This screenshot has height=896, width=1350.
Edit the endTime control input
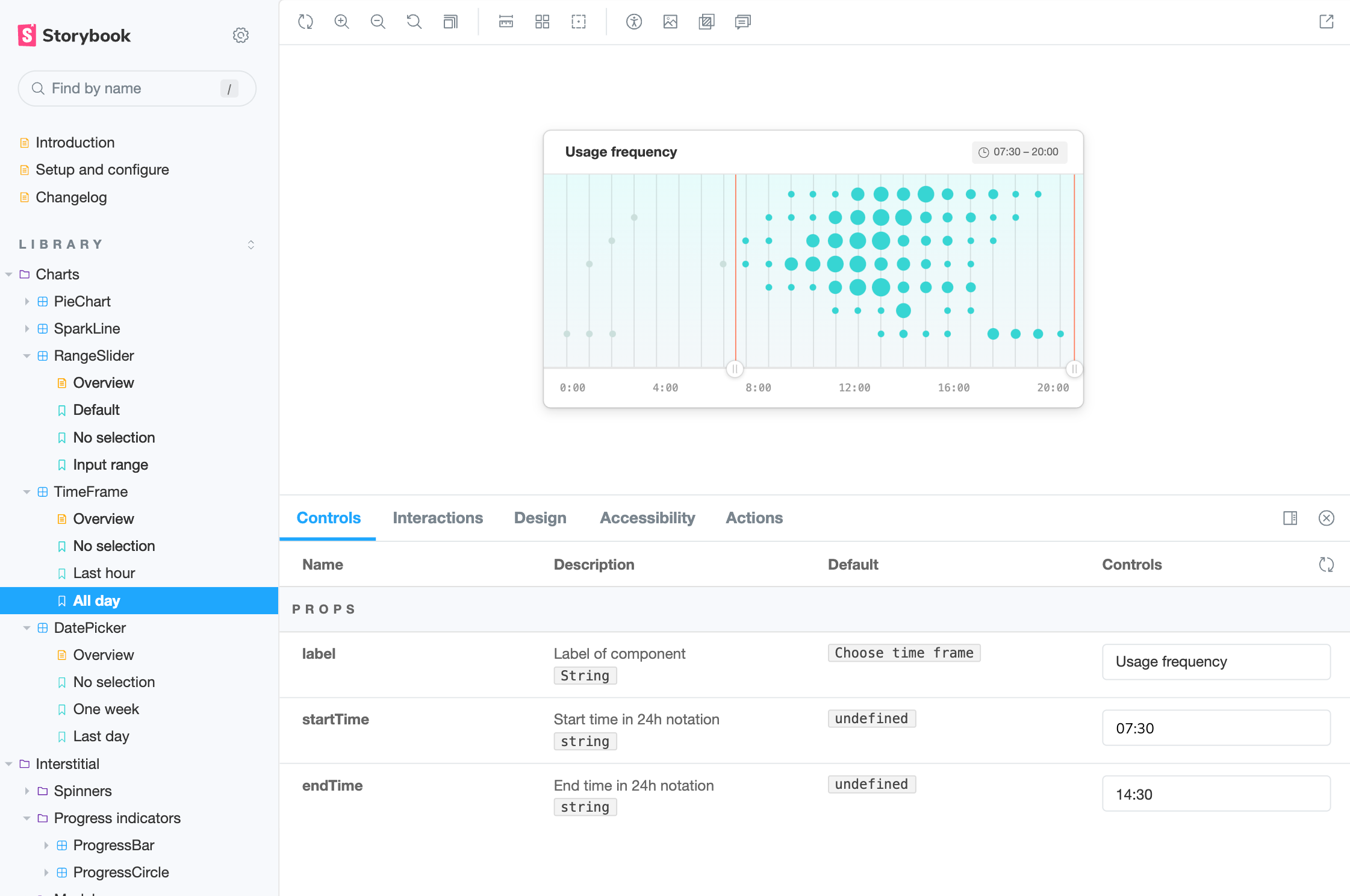coord(1216,794)
